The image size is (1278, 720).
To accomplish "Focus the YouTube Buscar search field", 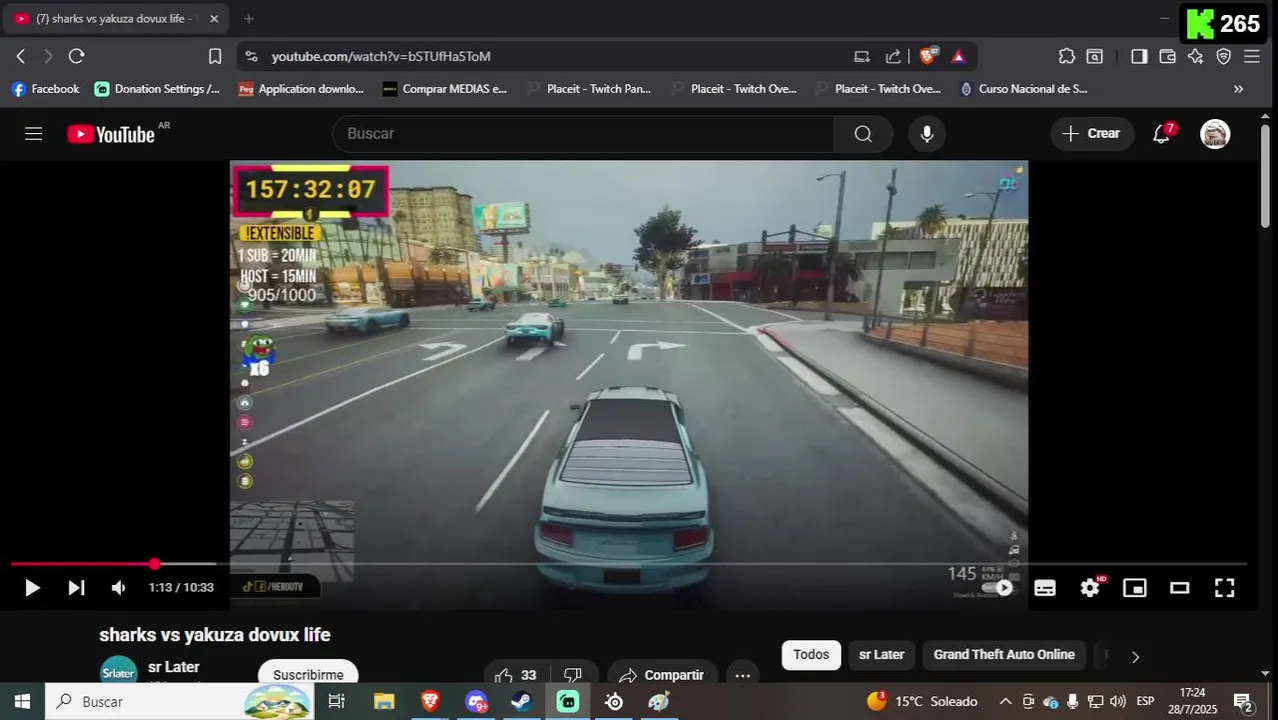I will [583, 134].
